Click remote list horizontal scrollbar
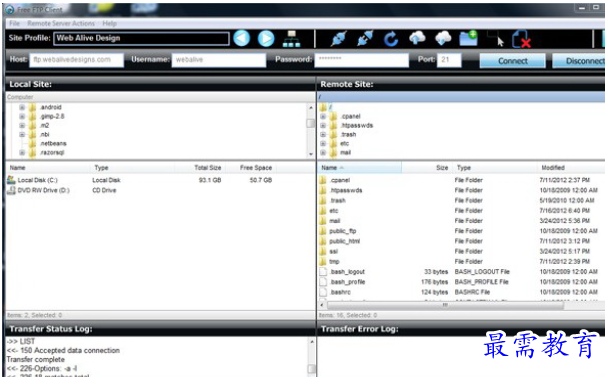The width and height of the screenshot is (605, 377). coord(445,305)
